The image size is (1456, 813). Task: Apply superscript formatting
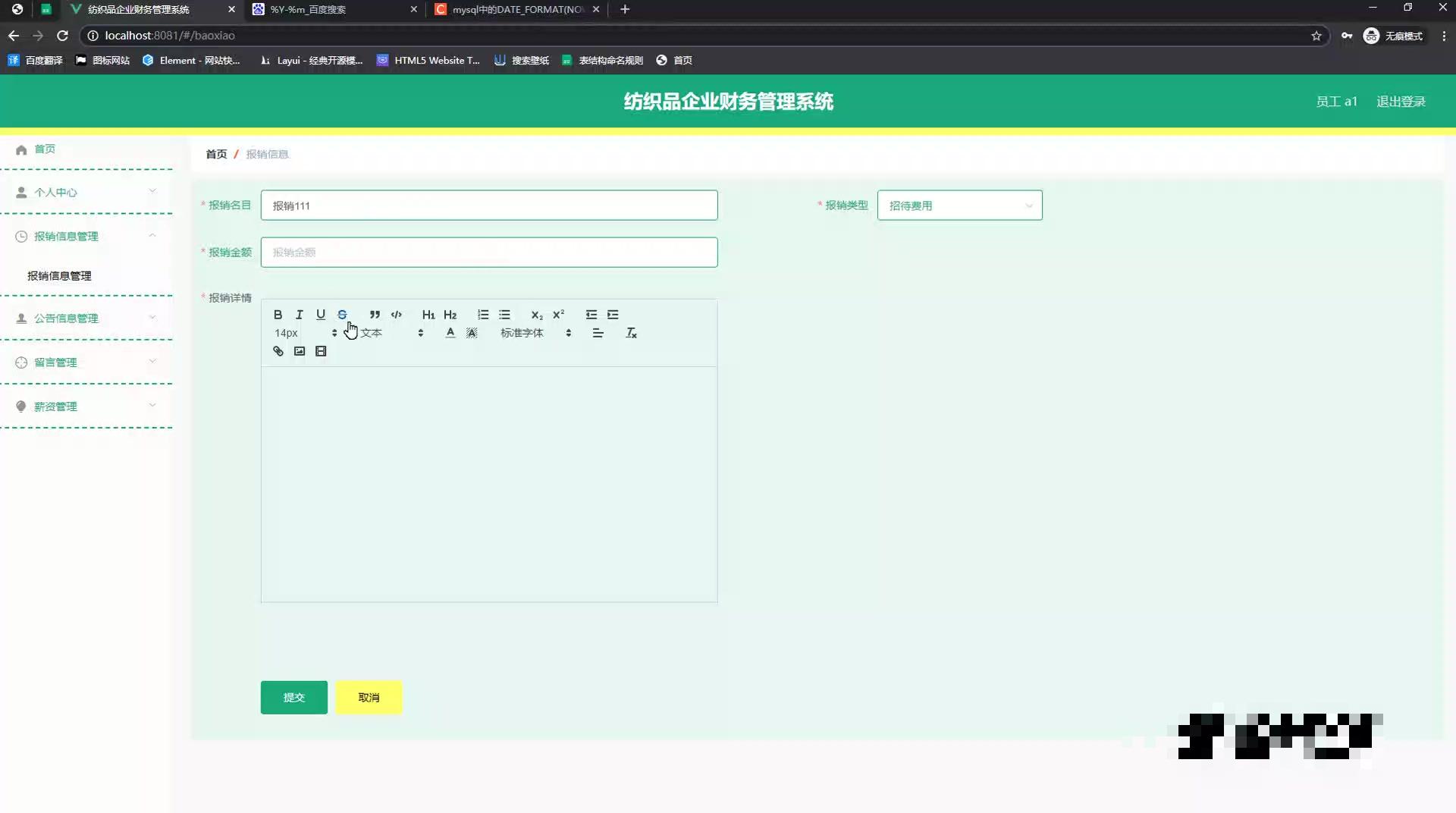558,315
